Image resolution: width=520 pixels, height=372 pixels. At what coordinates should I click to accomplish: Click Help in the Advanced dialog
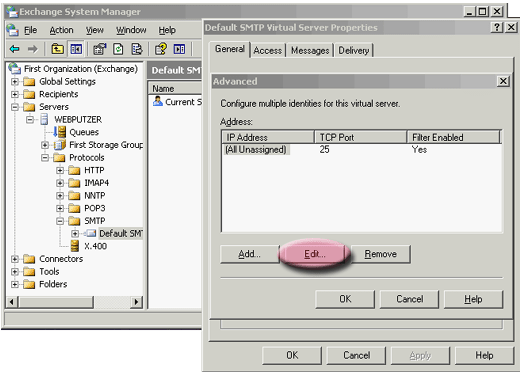click(473, 299)
